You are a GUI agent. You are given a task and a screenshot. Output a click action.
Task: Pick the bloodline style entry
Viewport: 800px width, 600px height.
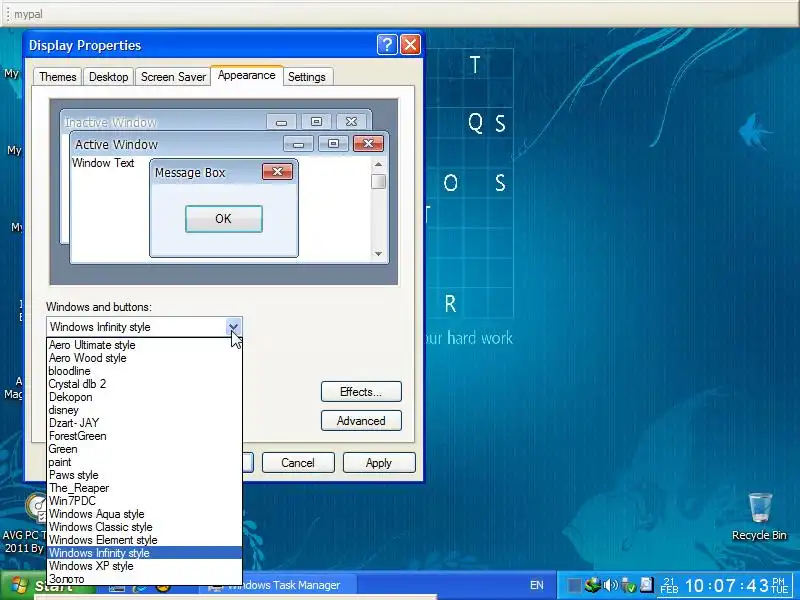pos(144,371)
